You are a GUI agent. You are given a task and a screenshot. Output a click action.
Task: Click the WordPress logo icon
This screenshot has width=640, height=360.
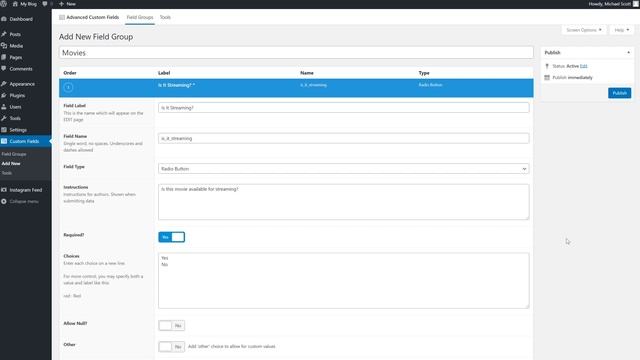[x=4, y=4]
